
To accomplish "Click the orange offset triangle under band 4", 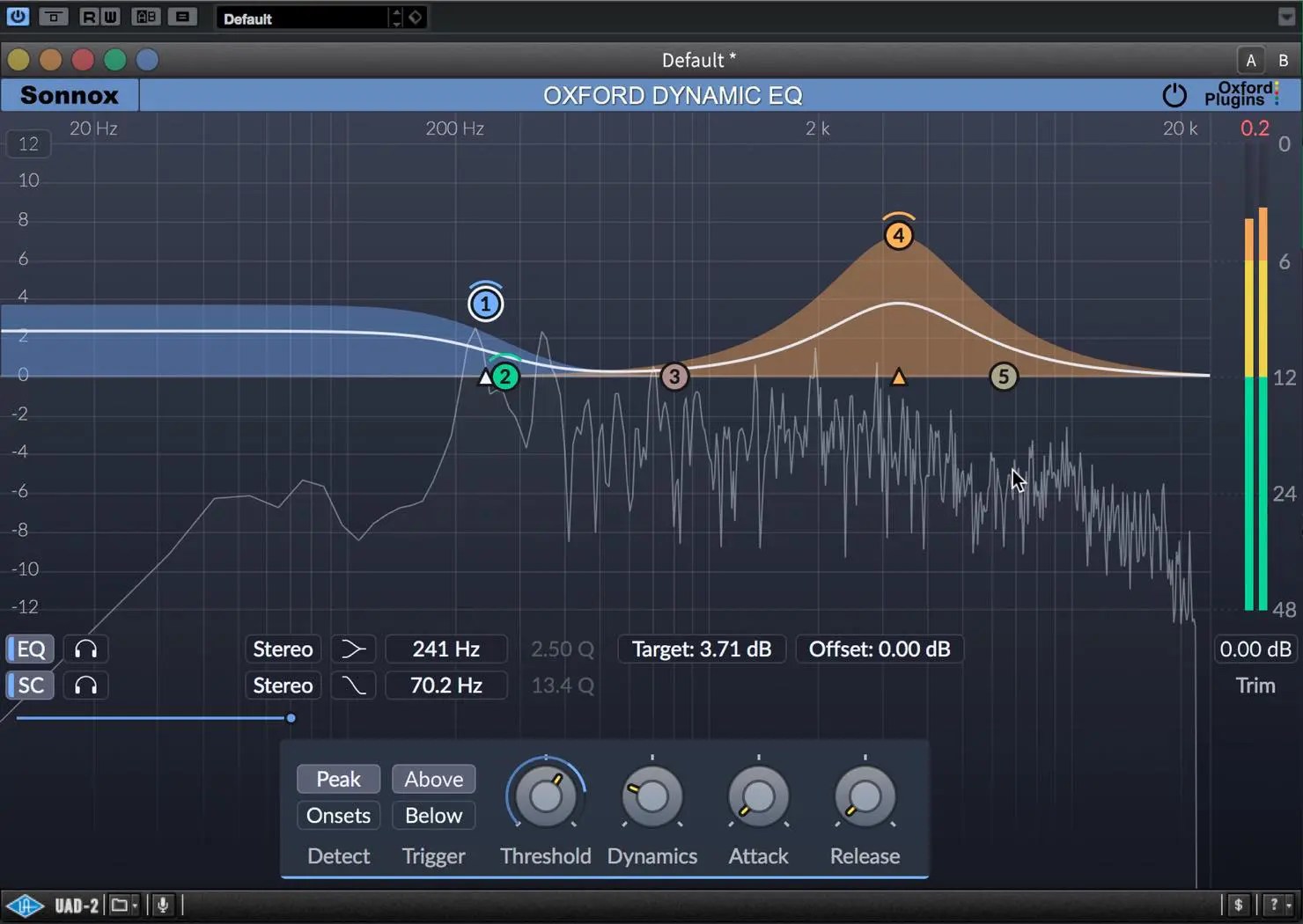I will click(898, 378).
